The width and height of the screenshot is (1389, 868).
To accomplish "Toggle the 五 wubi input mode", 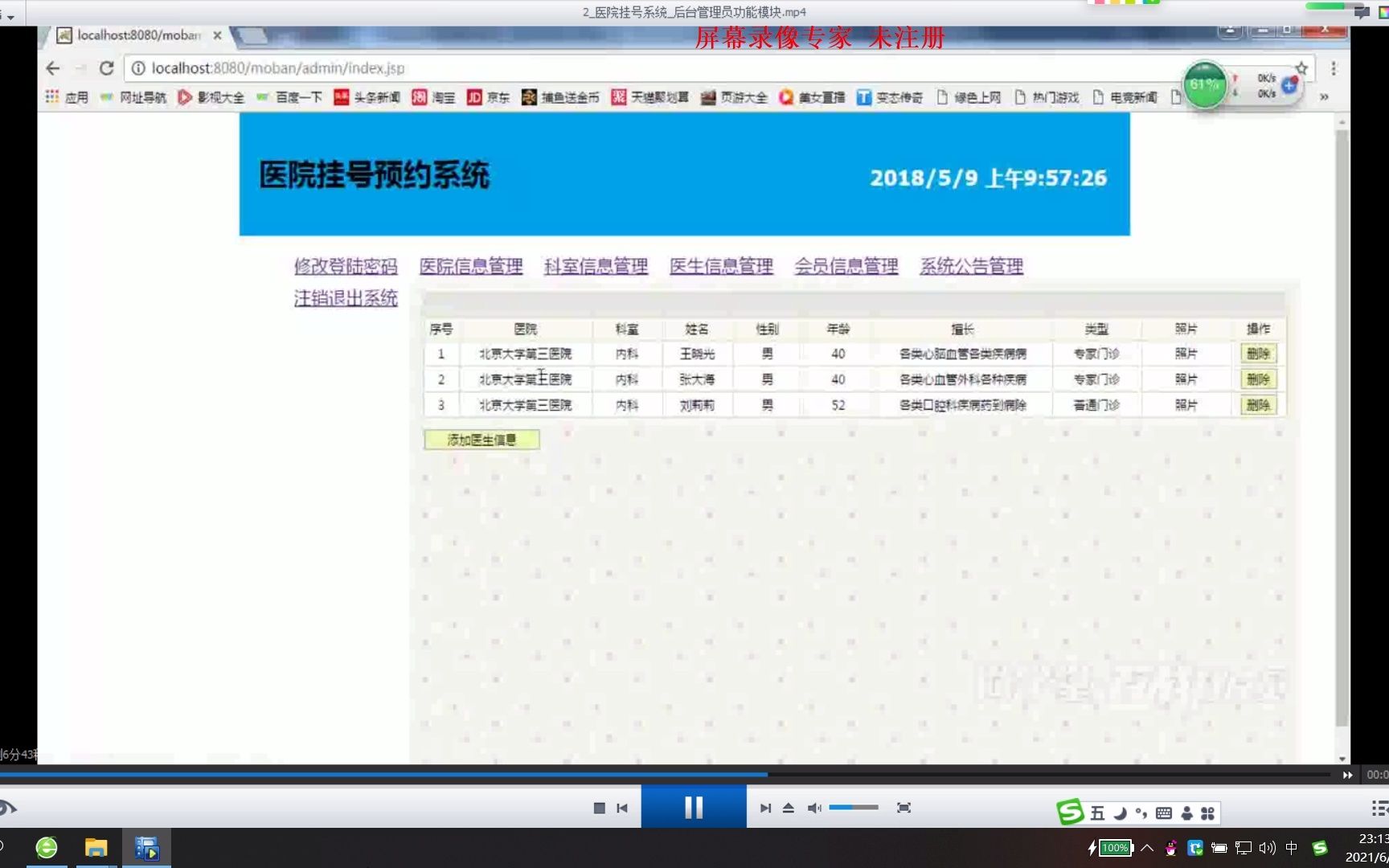I will (x=1097, y=813).
